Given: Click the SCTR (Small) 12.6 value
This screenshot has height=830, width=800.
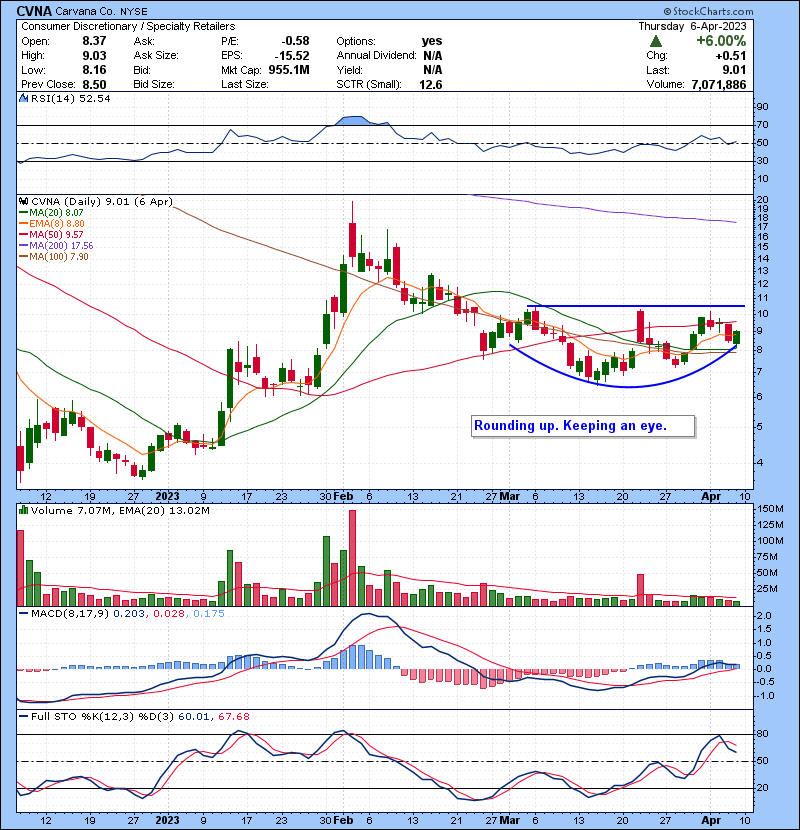Looking at the screenshot, I should point(430,85).
